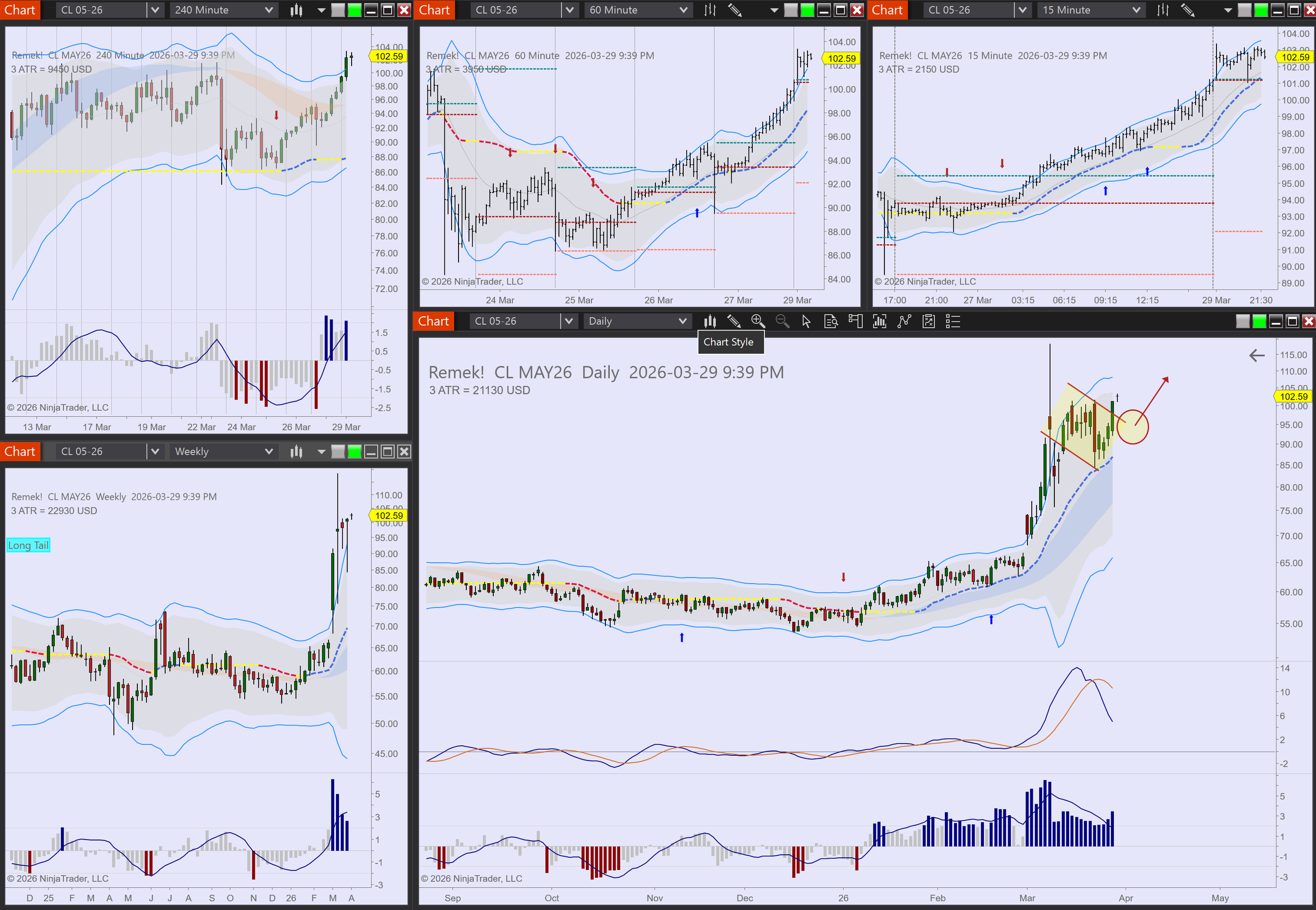The image size is (1316, 910).
Task: Click Chart tab of 15 Minute window
Action: click(886, 9)
